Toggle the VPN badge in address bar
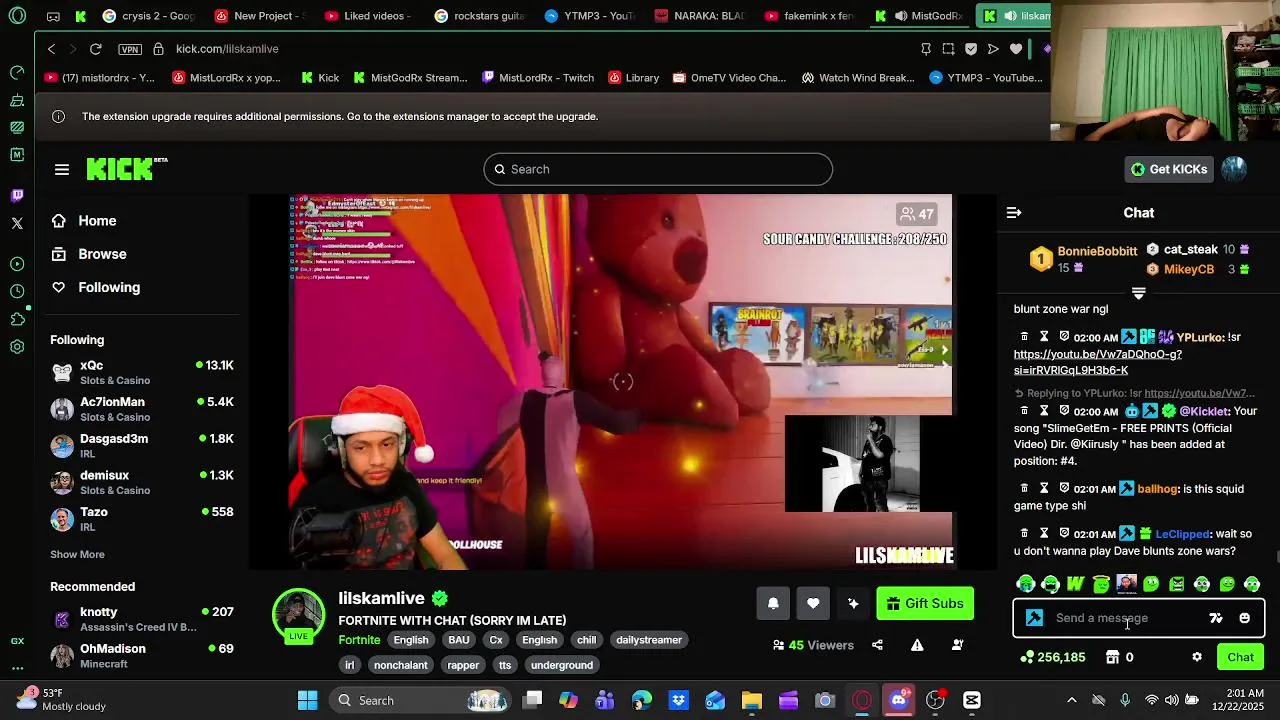This screenshot has height=720, width=1280. click(x=129, y=49)
